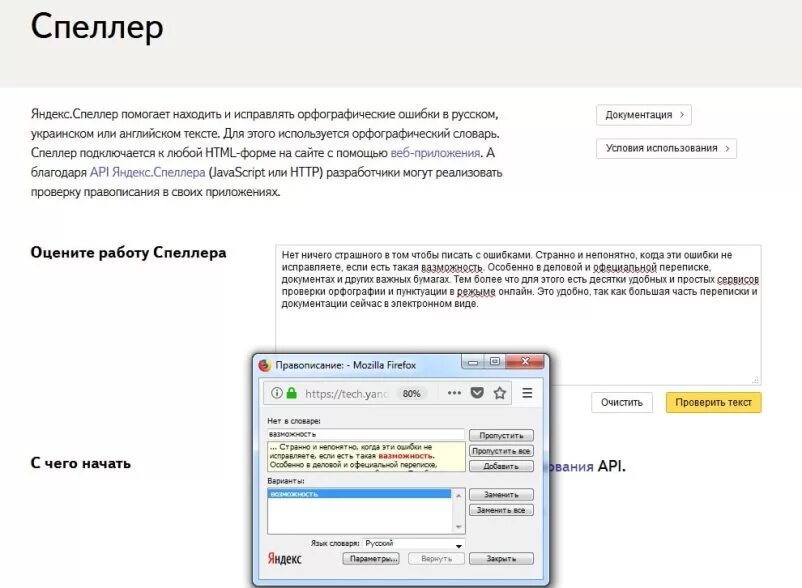Click the Нет в словаре word field
802x588 pixels.
[366, 434]
